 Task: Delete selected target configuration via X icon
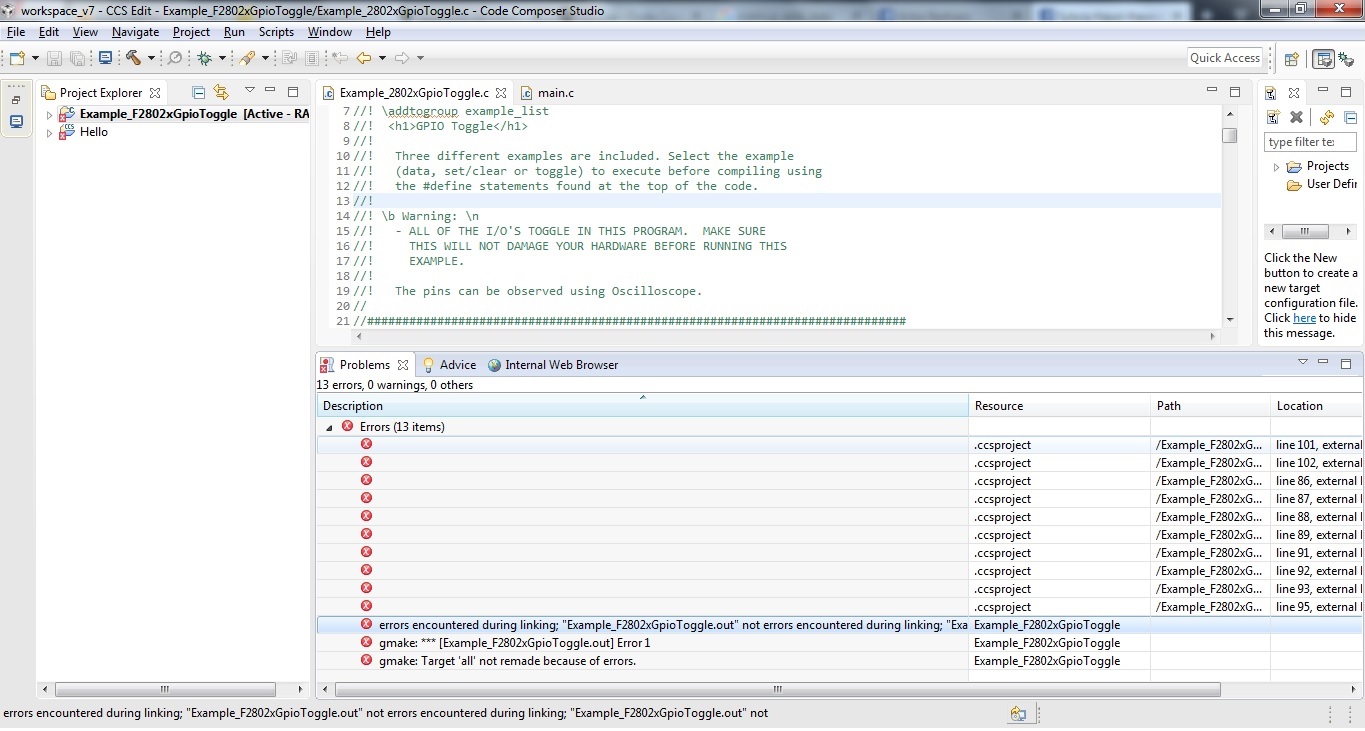pyautogui.click(x=1295, y=117)
